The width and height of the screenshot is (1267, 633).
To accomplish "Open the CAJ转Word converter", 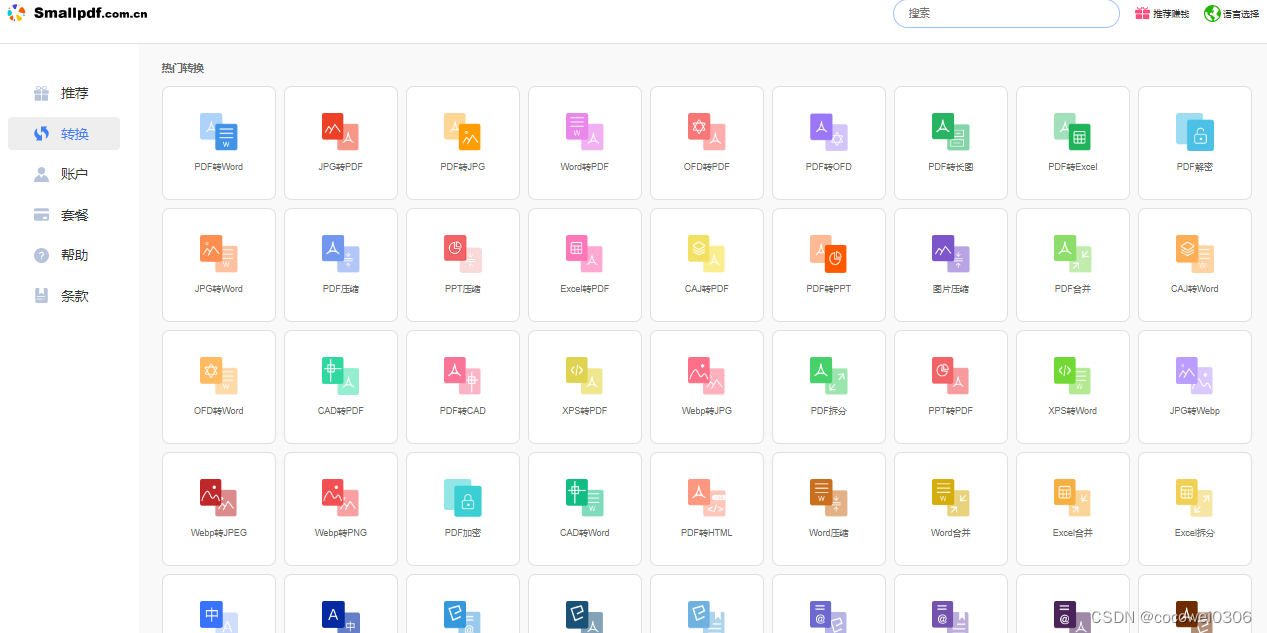I will pos(1194,265).
